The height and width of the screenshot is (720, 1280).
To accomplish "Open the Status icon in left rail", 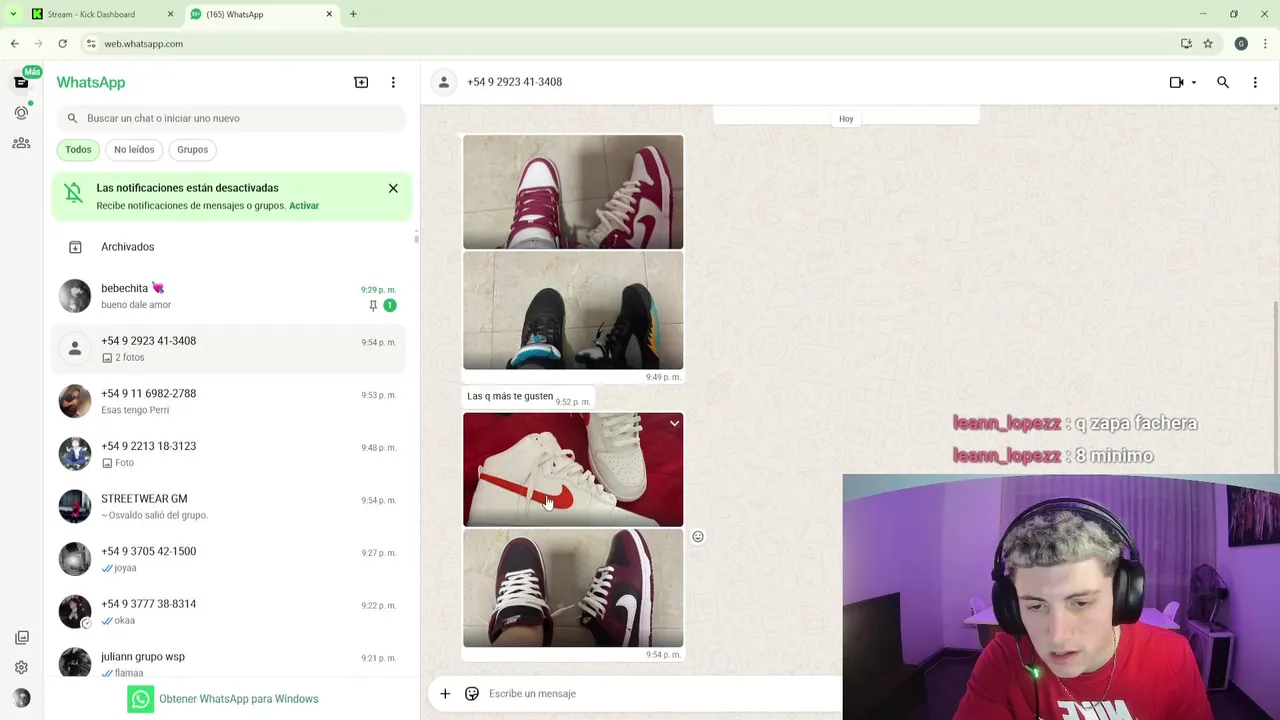I will [21, 113].
